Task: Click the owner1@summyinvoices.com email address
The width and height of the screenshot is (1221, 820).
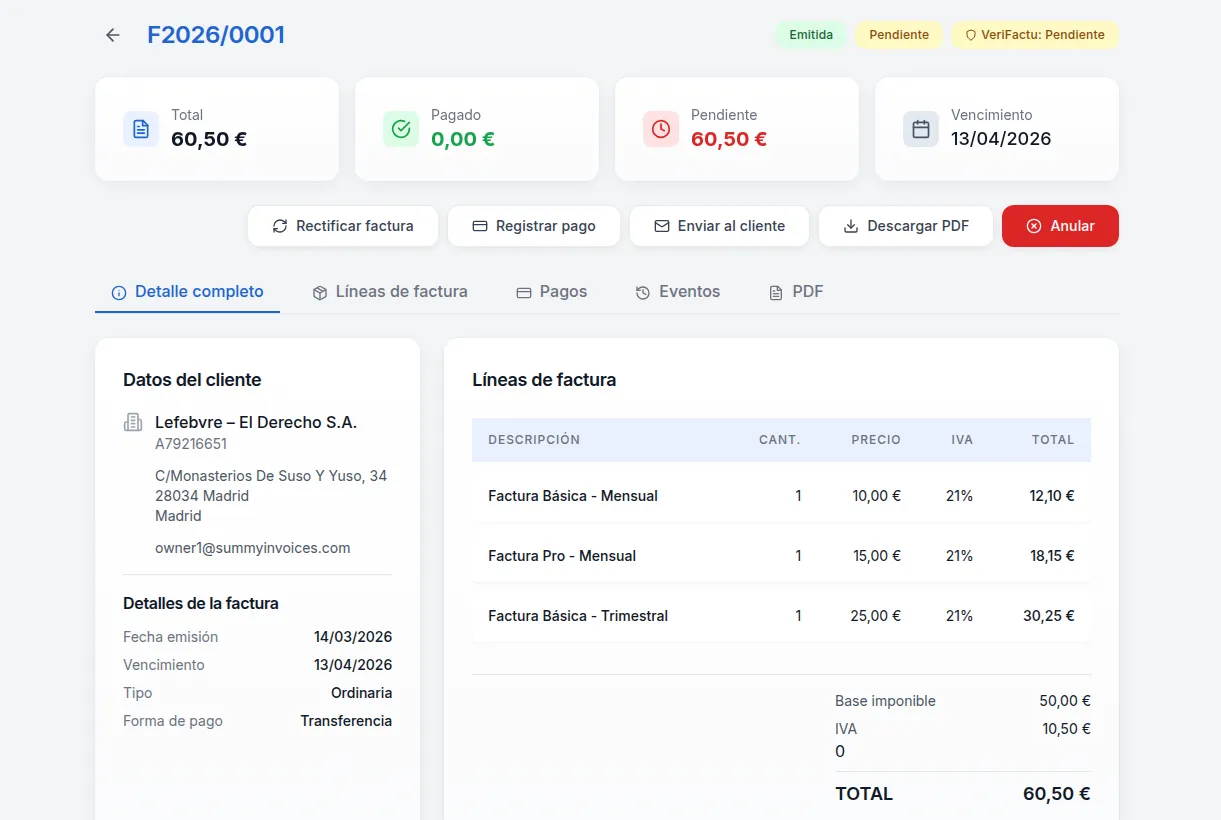Action: pyautogui.click(x=252, y=548)
